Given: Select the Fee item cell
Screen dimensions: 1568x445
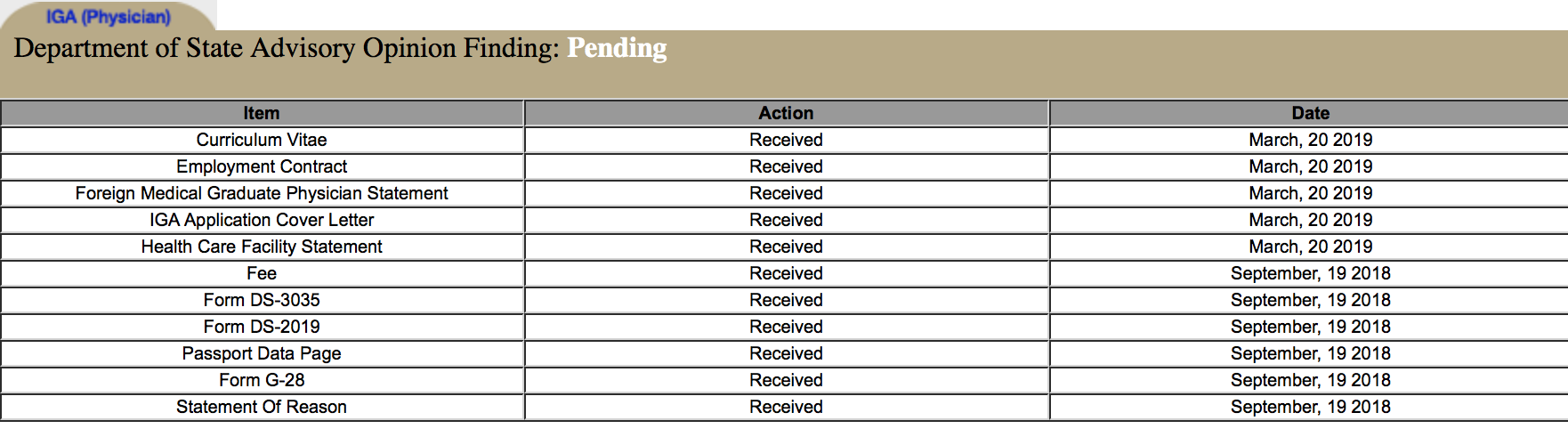Looking at the screenshot, I should point(262,273).
